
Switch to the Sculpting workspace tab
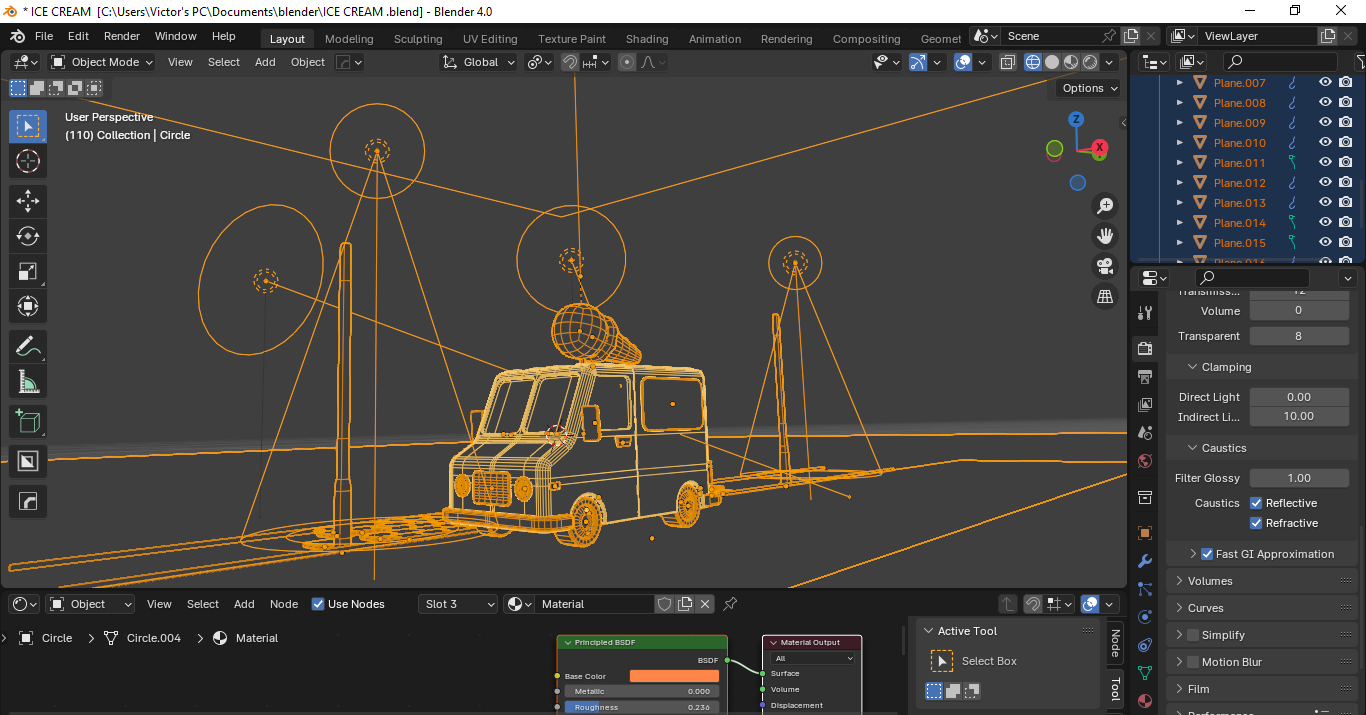click(x=418, y=39)
